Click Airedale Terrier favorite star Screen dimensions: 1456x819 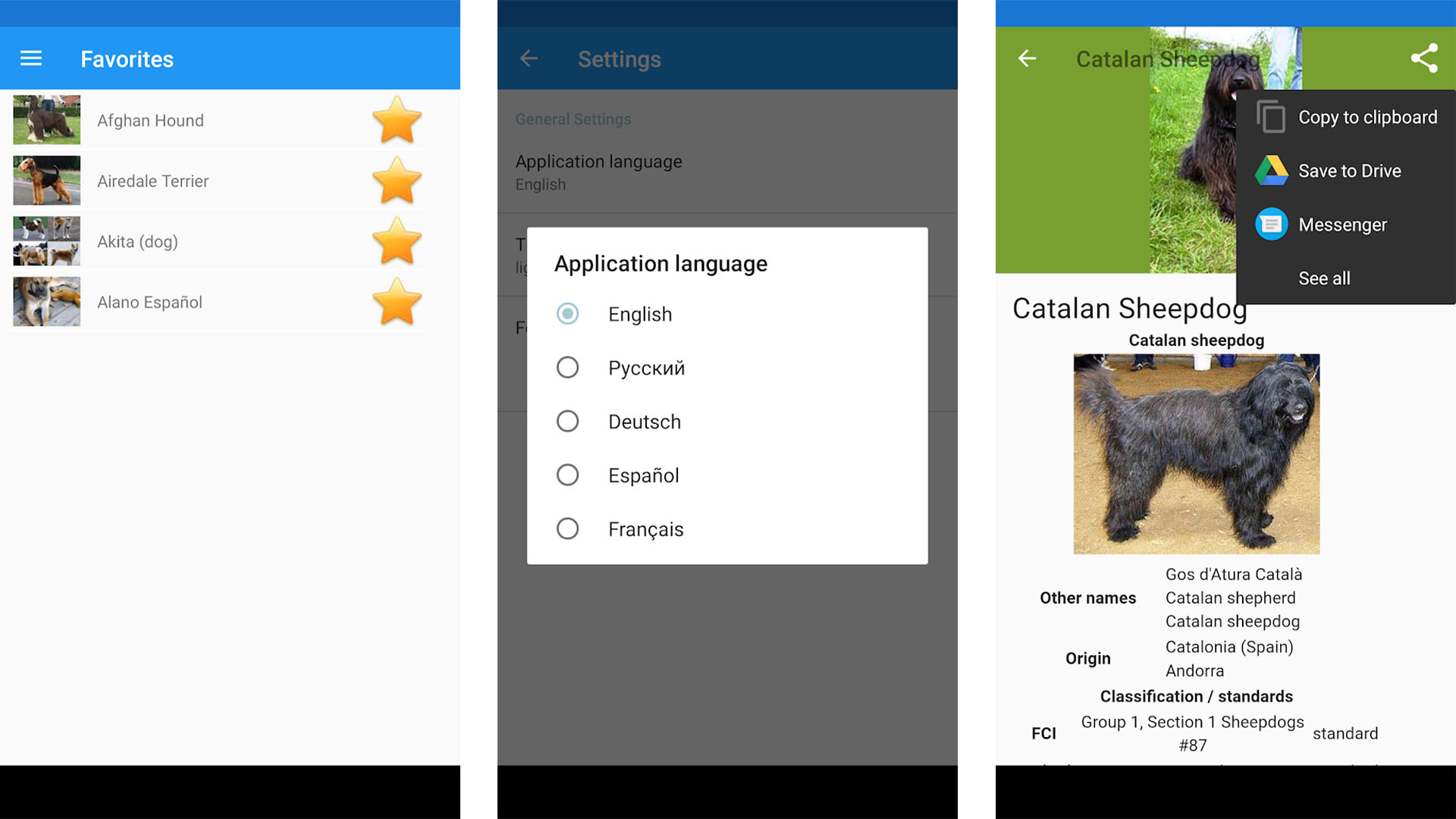[396, 181]
